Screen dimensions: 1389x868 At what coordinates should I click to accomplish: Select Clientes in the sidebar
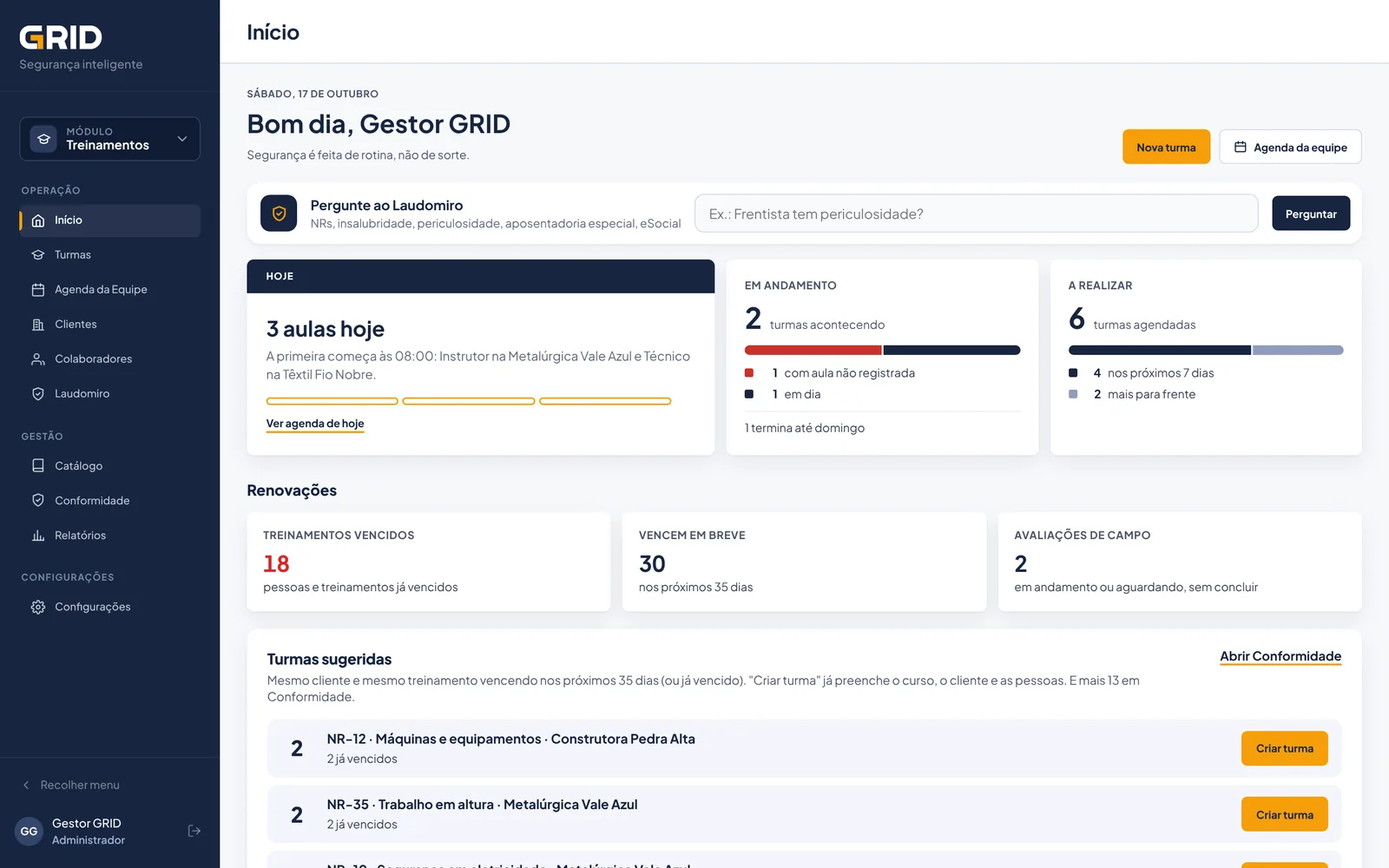[x=109, y=325]
